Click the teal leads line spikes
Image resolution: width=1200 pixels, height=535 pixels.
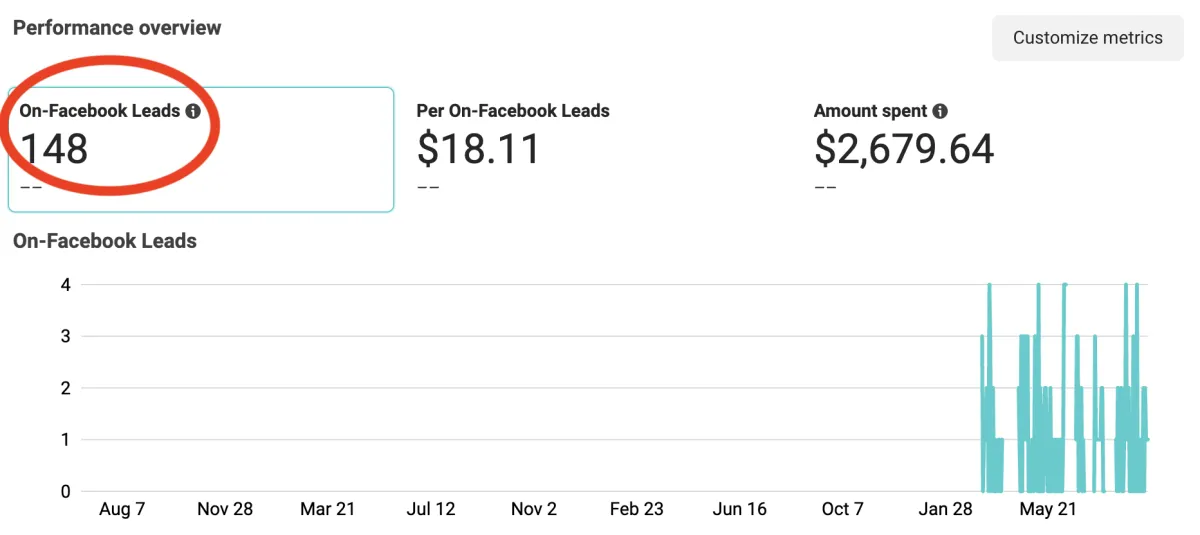pyautogui.click(x=1064, y=388)
